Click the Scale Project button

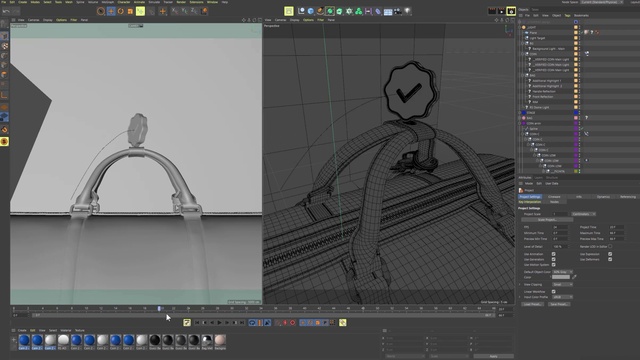pyautogui.click(x=547, y=220)
